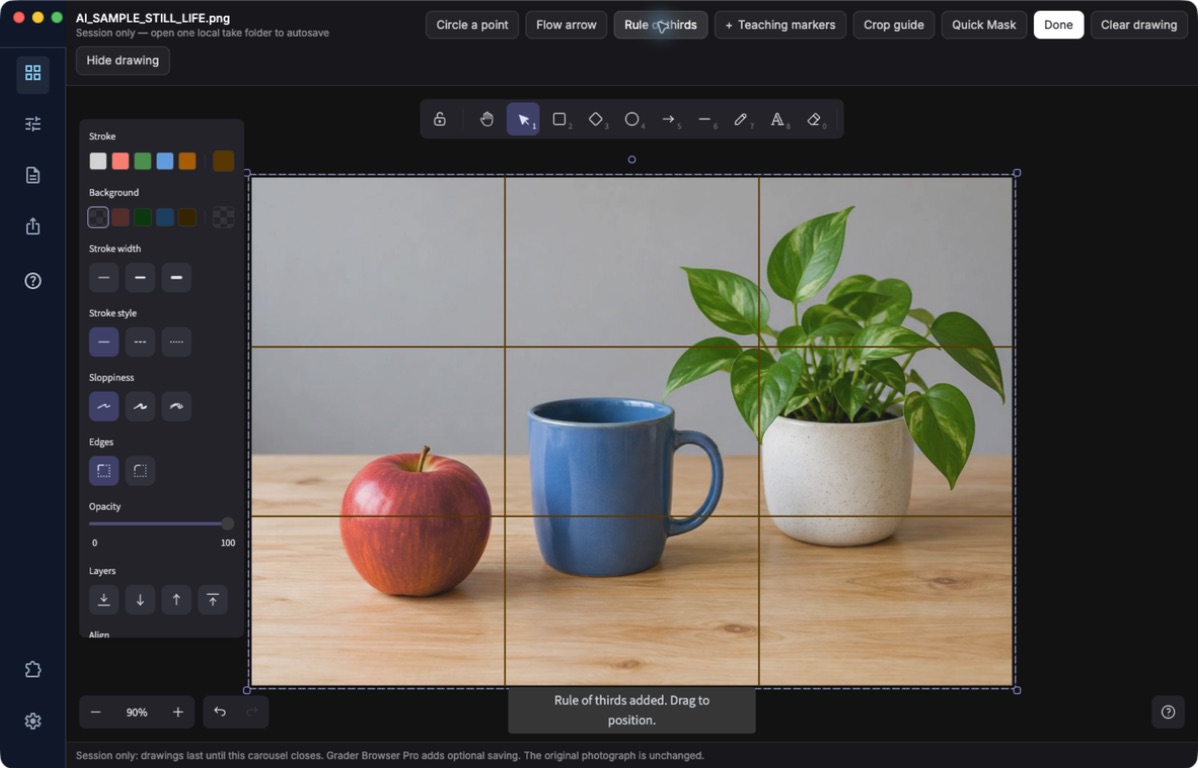Set stroke style to solid

(x=104, y=342)
